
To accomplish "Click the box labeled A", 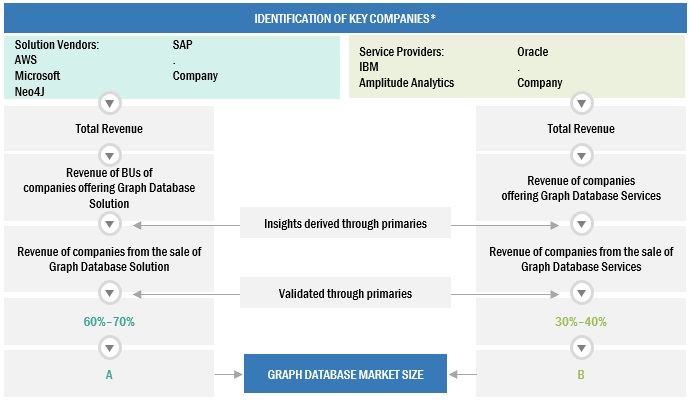I will coord(109,375).
